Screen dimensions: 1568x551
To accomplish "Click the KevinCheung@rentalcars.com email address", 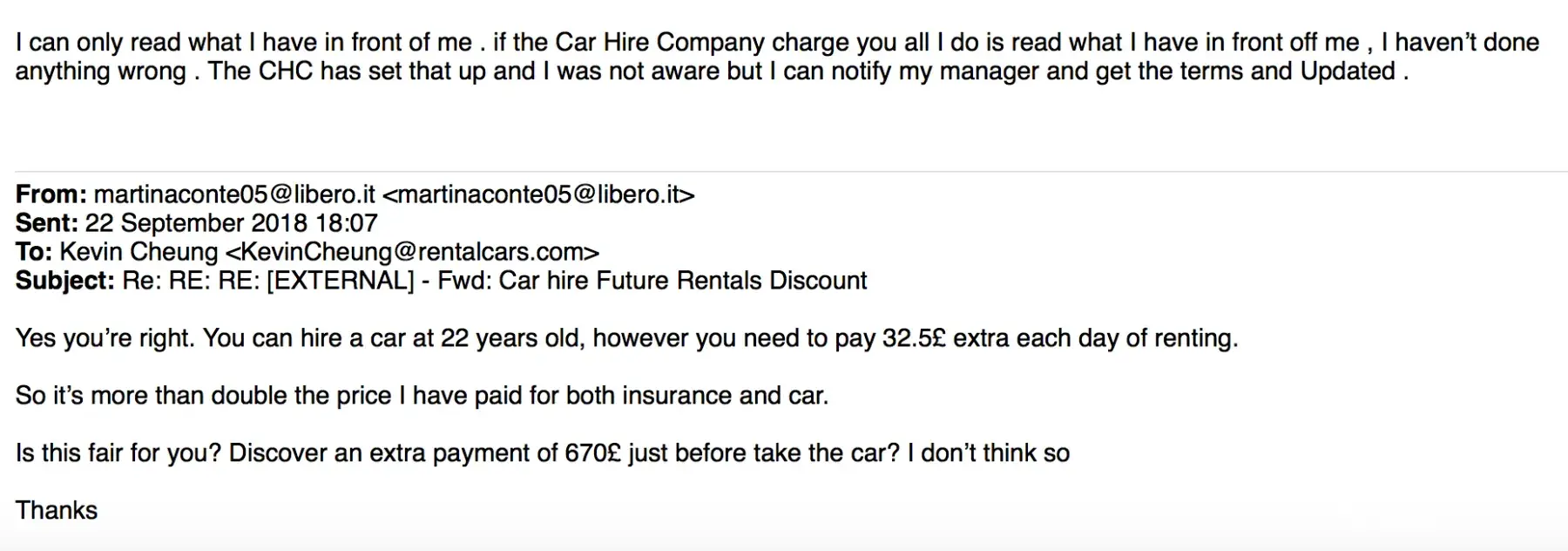I will tap(412, 252).
